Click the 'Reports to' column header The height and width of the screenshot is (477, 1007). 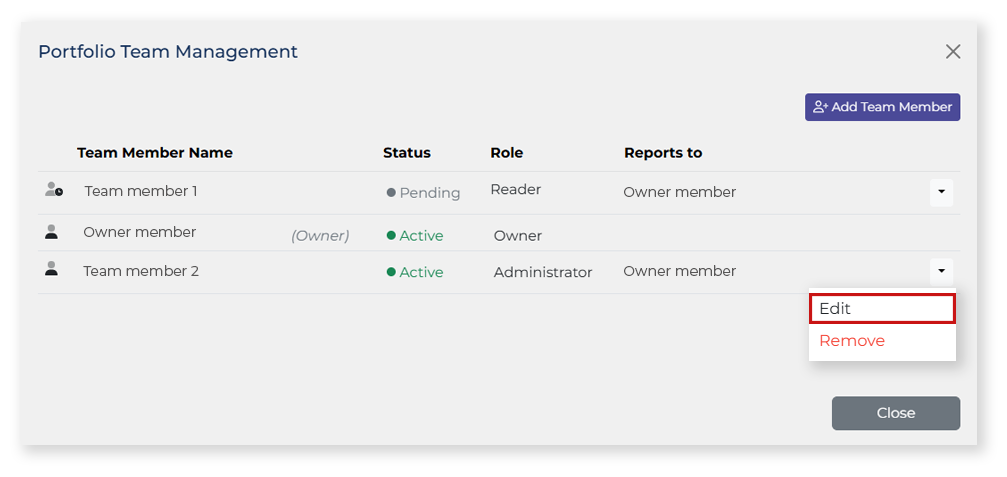[663, 153]
